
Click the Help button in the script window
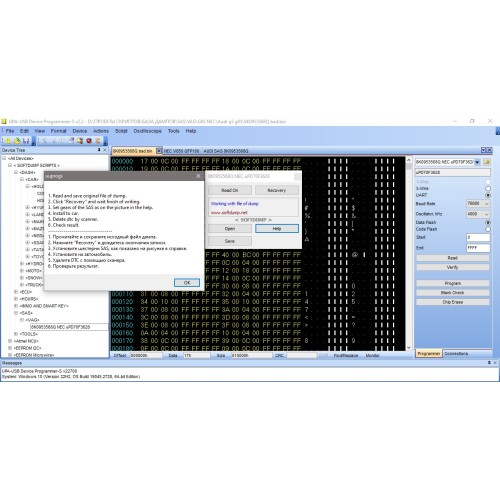(x=277, y=229)
